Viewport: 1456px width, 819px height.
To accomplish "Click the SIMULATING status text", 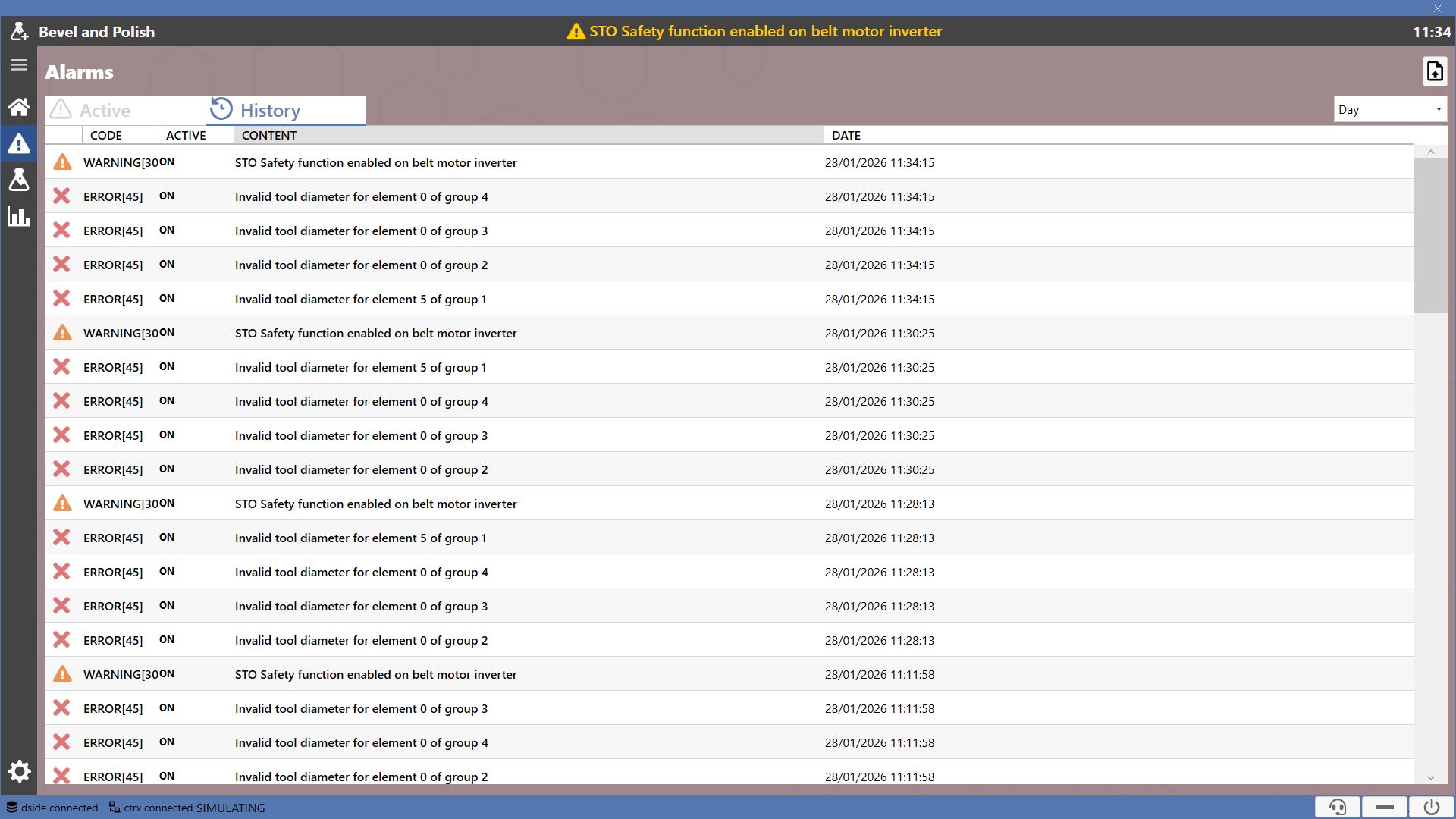I will tap(231, 808).
